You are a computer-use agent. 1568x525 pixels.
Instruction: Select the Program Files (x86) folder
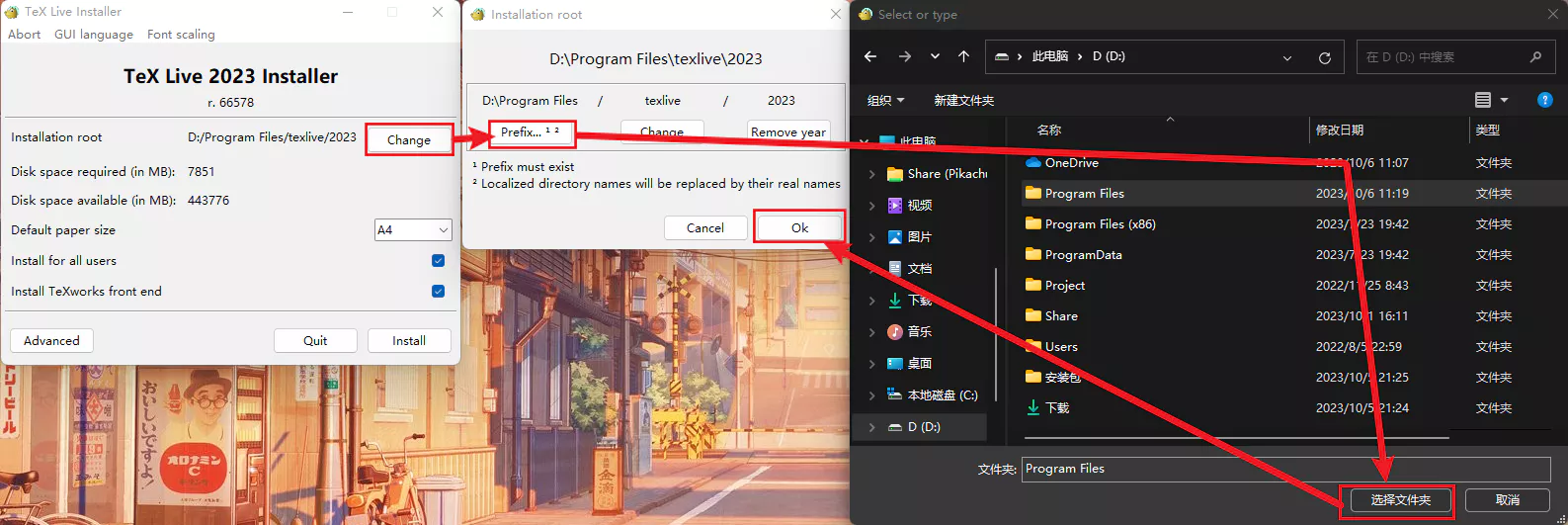click(x=1100, y=224)
